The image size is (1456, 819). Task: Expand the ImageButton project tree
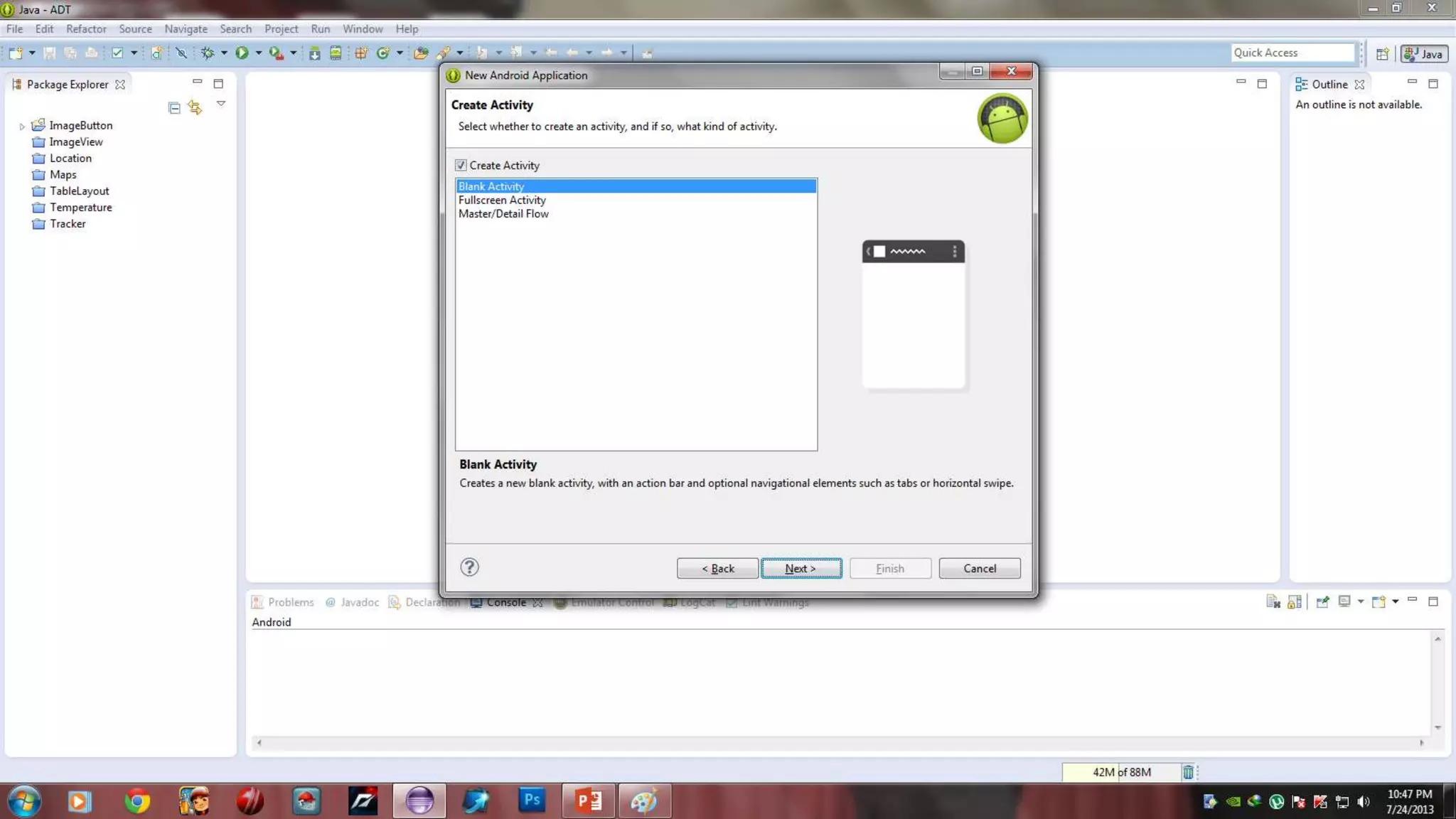pos(22,127)
